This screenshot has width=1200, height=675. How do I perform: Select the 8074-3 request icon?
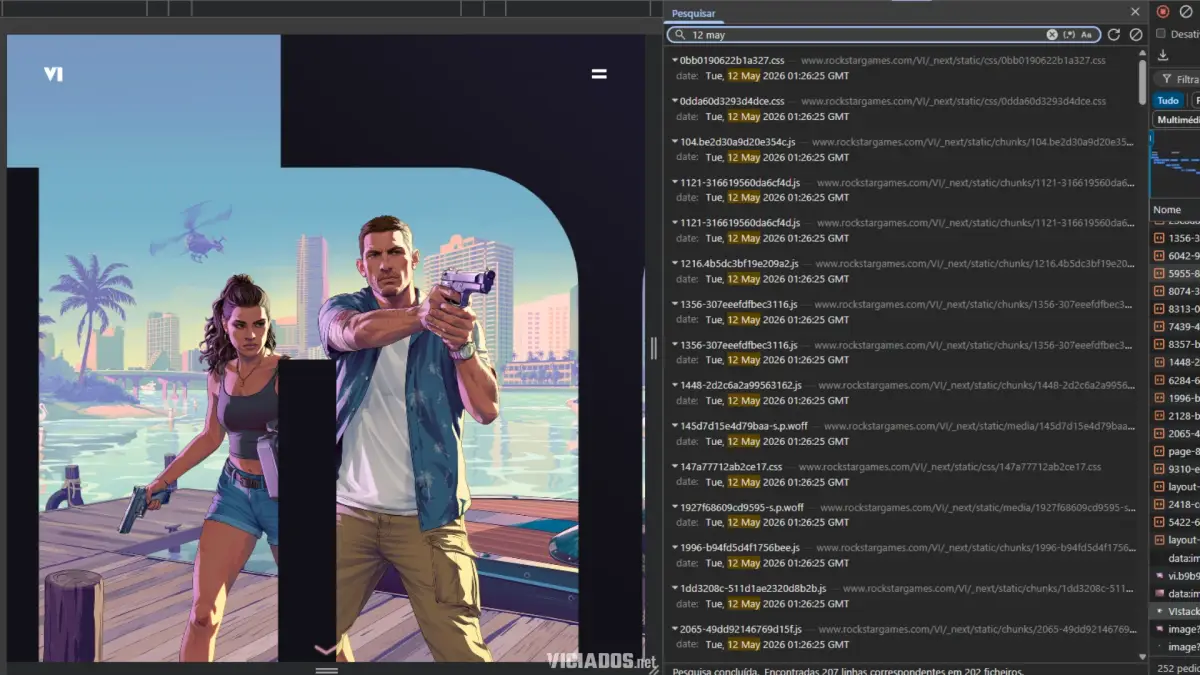tap(1159, 291)
